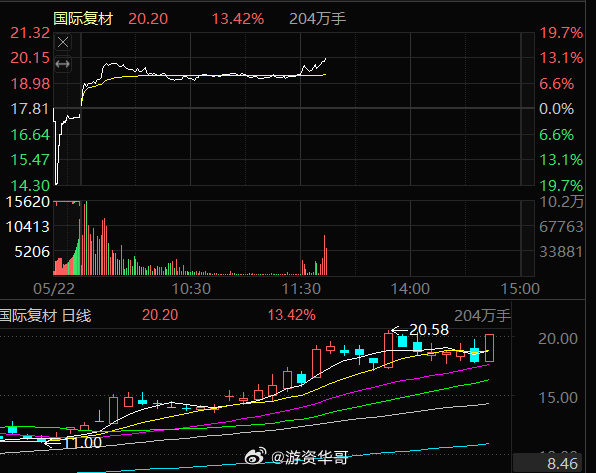Screen dimensions: 596x473
Task: Click the latest red daily candlestick
Action: pos(490,348)
